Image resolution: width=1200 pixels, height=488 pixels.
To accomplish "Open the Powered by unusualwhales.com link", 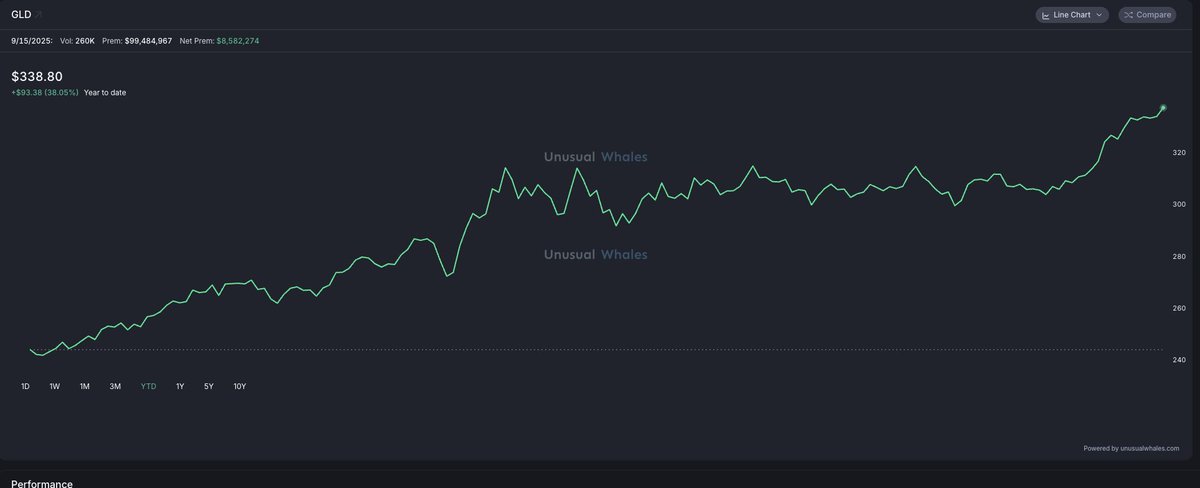I will tap(1131, 448).
